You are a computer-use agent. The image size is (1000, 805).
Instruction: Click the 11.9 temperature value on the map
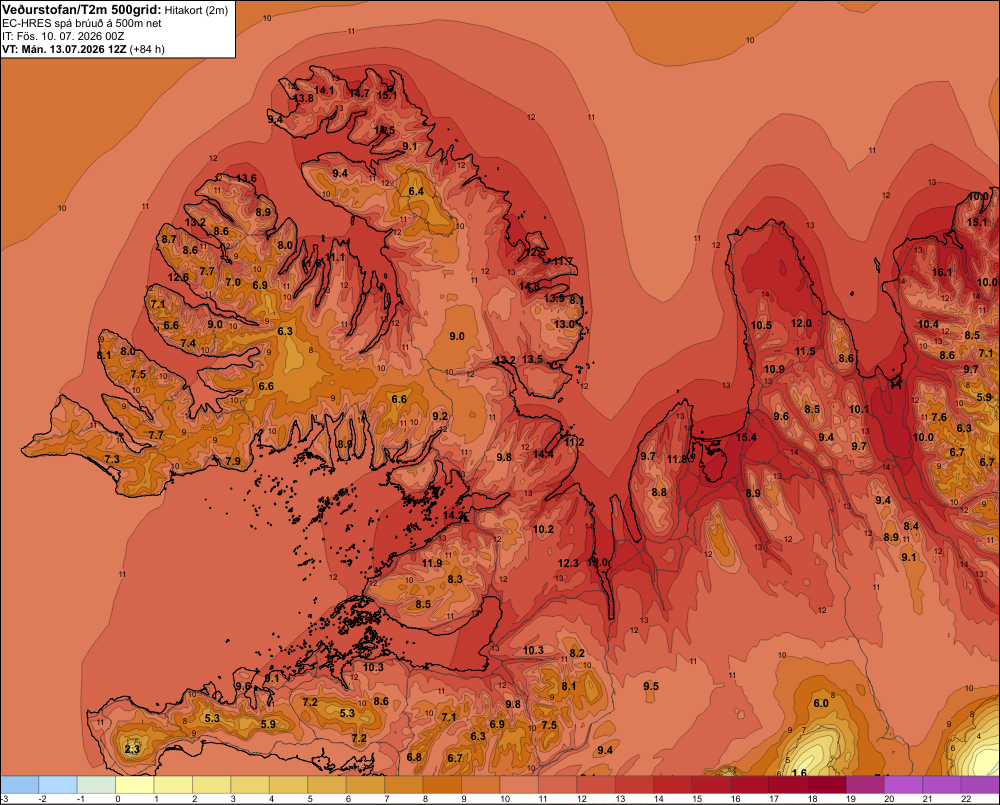[432, 563]
